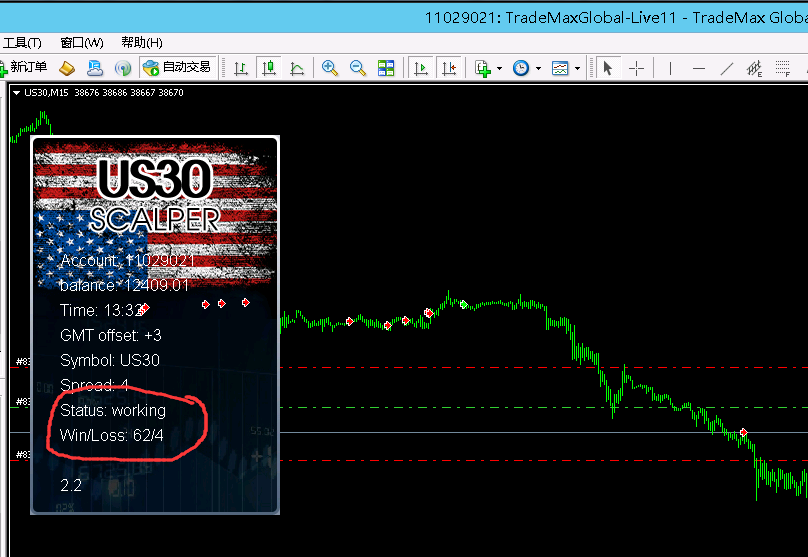The image size is (808, 557).
Task: Click the US30 SCALPER logo on panel
Action: pyautogui.click(x=155, y=194)
